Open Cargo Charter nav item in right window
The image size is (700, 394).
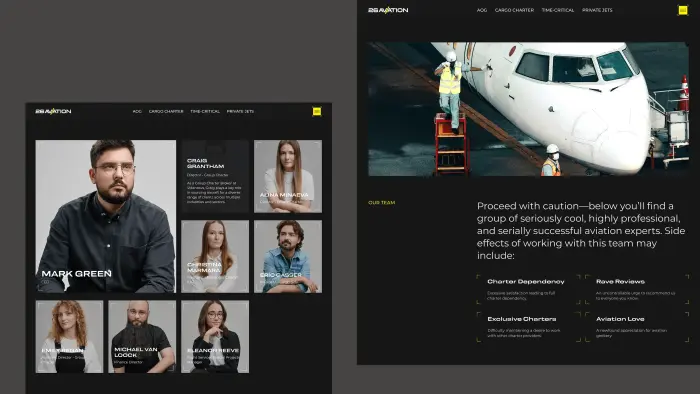[x=514, y=10]
